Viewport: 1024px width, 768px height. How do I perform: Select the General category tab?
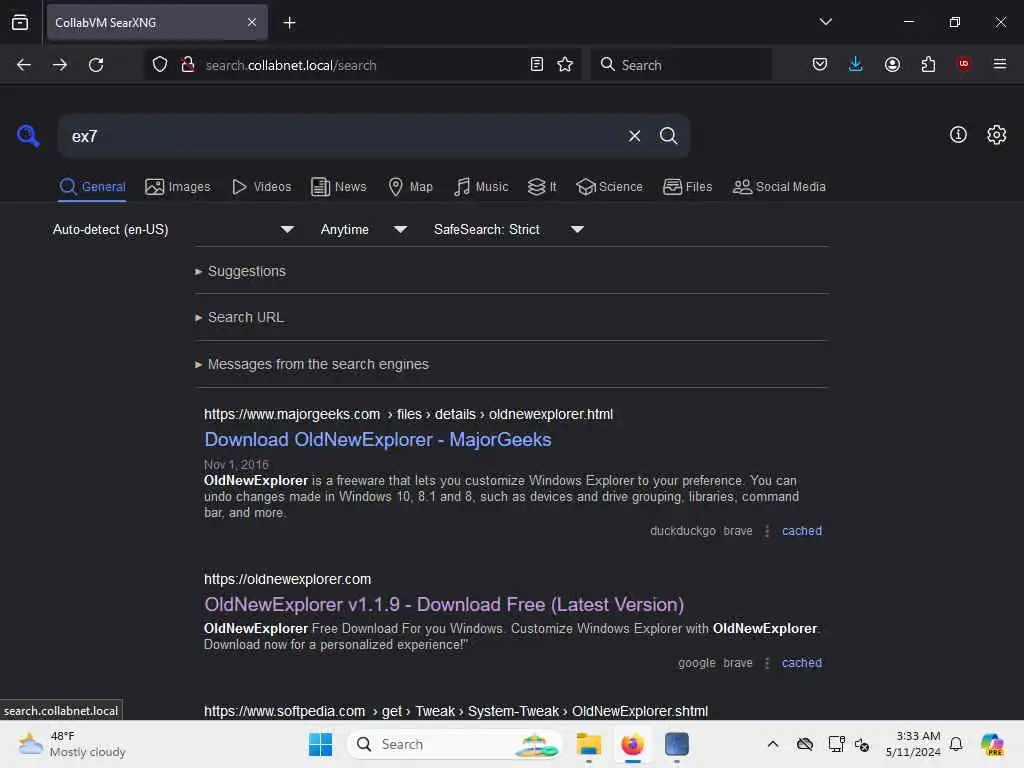(92, 187)
